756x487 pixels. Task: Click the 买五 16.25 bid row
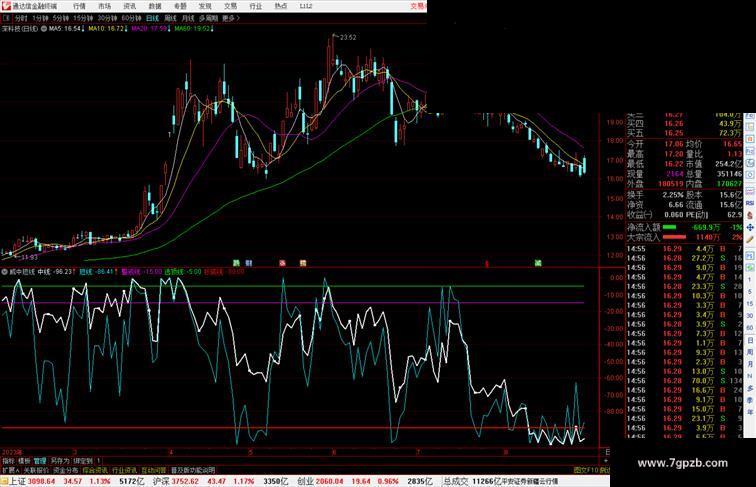click(684, 133)
